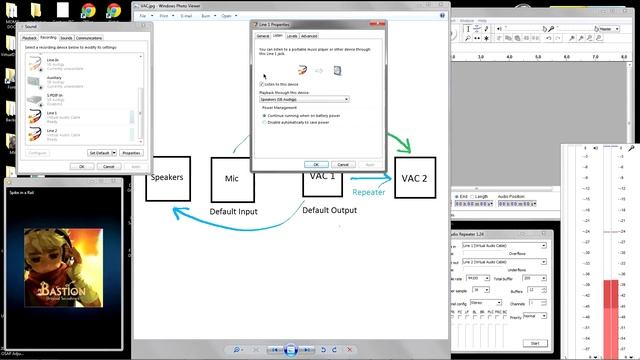
Task: Delete image with red X icon
Action: [349, 350]
